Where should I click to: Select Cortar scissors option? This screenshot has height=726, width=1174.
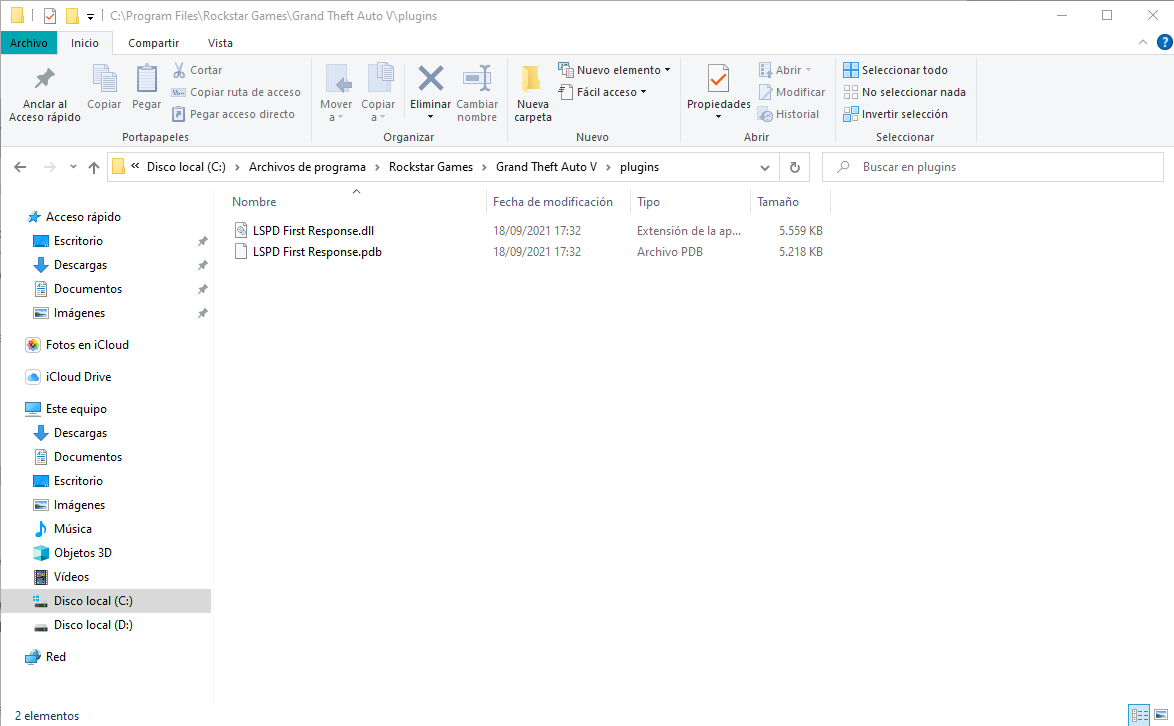pos(198,70)
